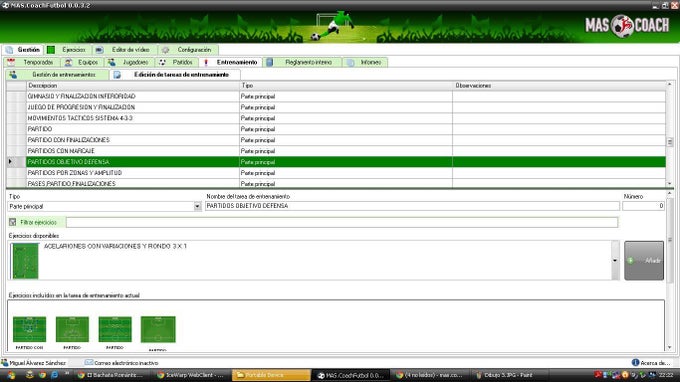Screen dimensions: 680x382
Task: Open the Paint window in the taskbar
Action: pos(505,375)
